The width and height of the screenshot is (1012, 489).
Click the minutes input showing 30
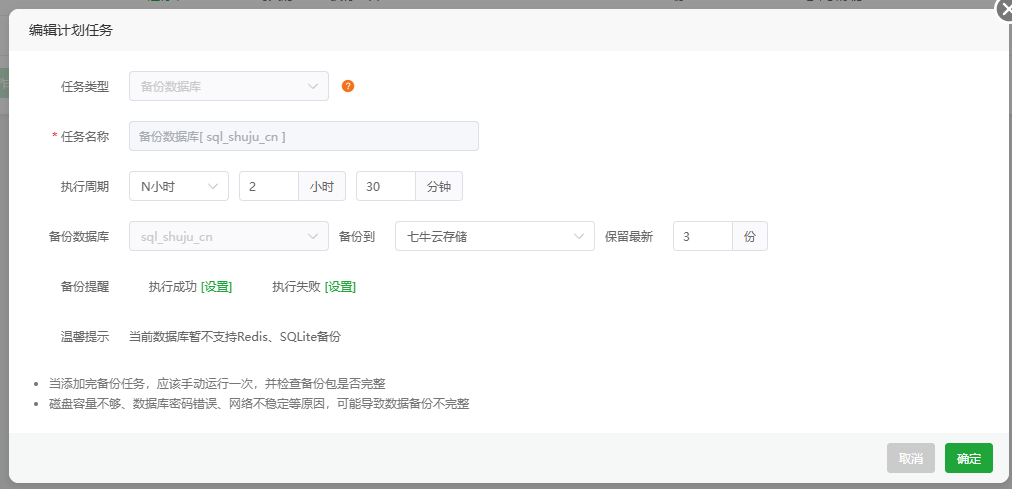pos(385,186)
